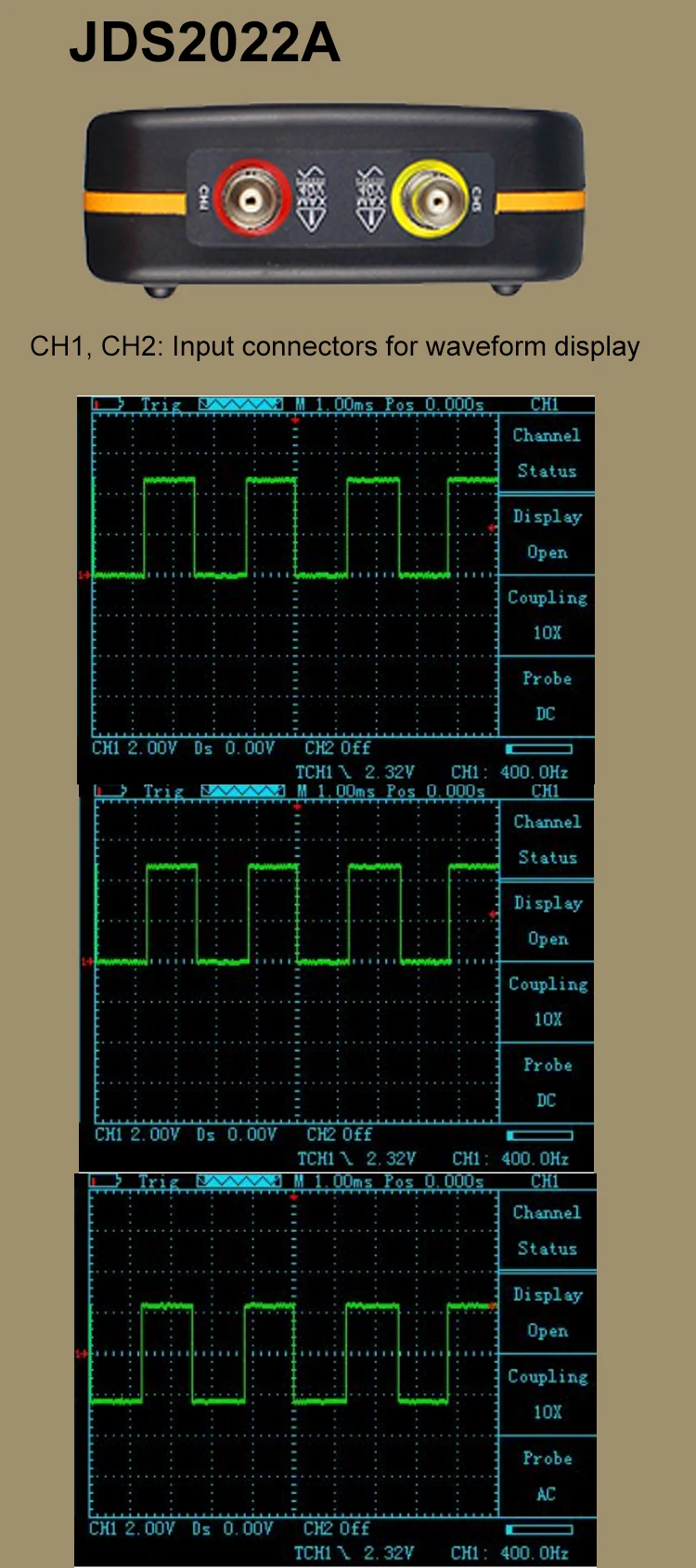The height and width of the screenshot is (1568, 696).
Task: Click the CH1 ground marker in the second screen
Action: click(x=87, y=962)
